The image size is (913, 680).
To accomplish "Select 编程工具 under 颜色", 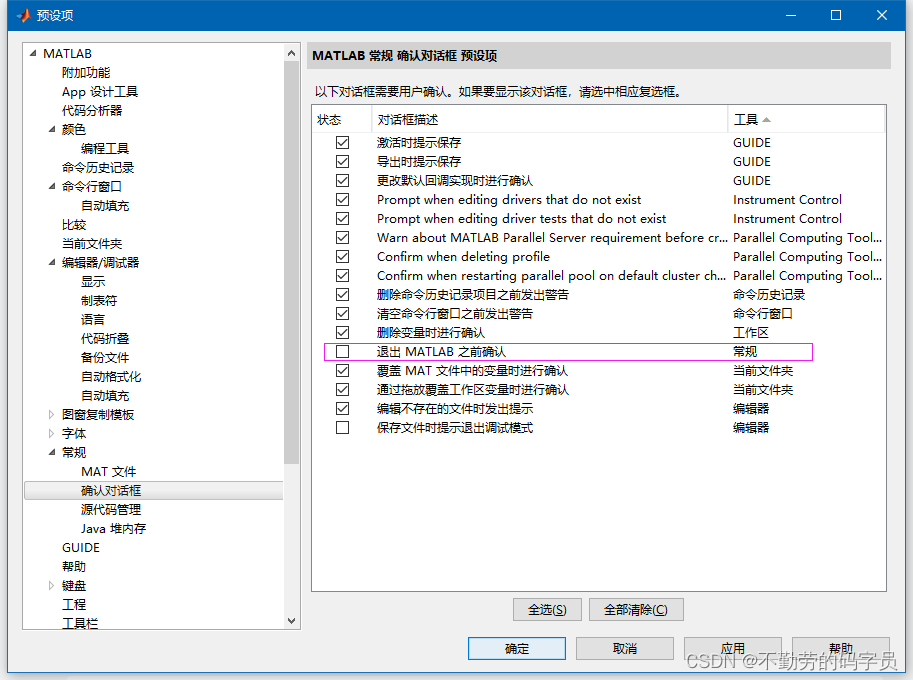I will (105, 148).
